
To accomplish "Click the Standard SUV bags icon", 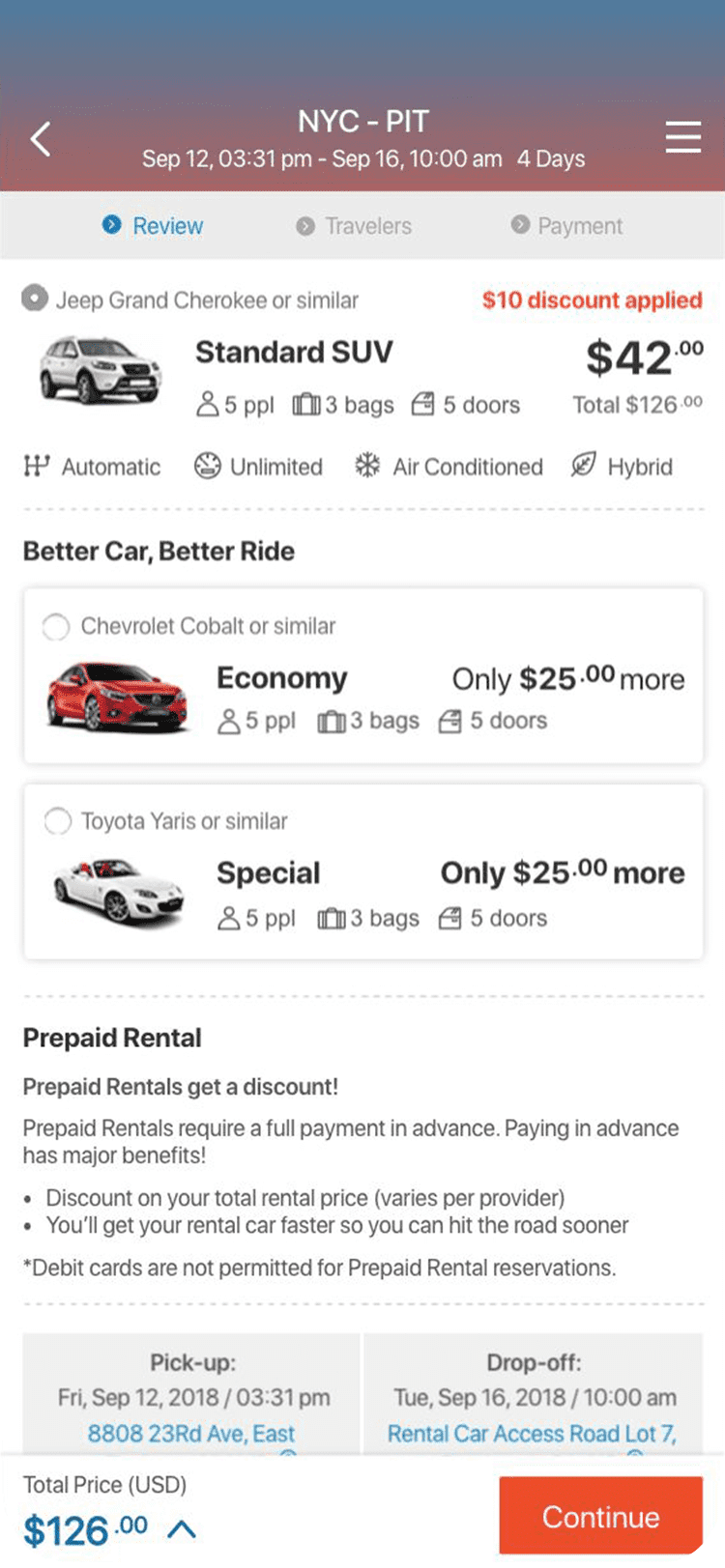I will pos(305,404).
